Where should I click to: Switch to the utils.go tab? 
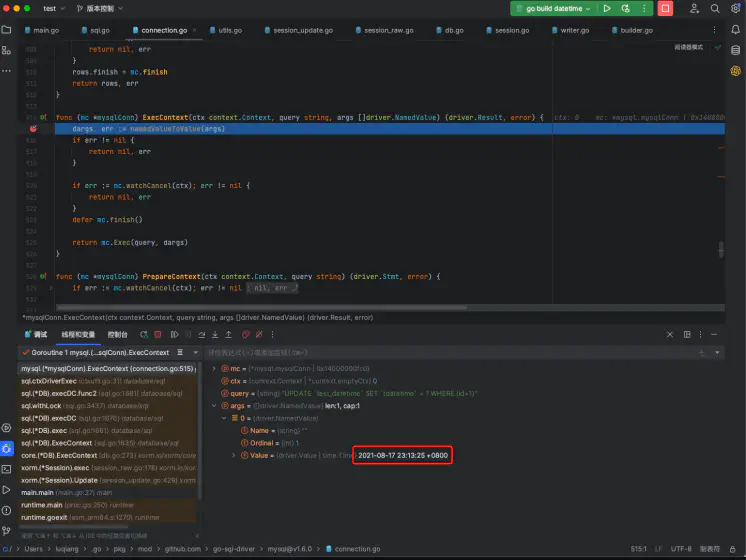coord(226,30)
